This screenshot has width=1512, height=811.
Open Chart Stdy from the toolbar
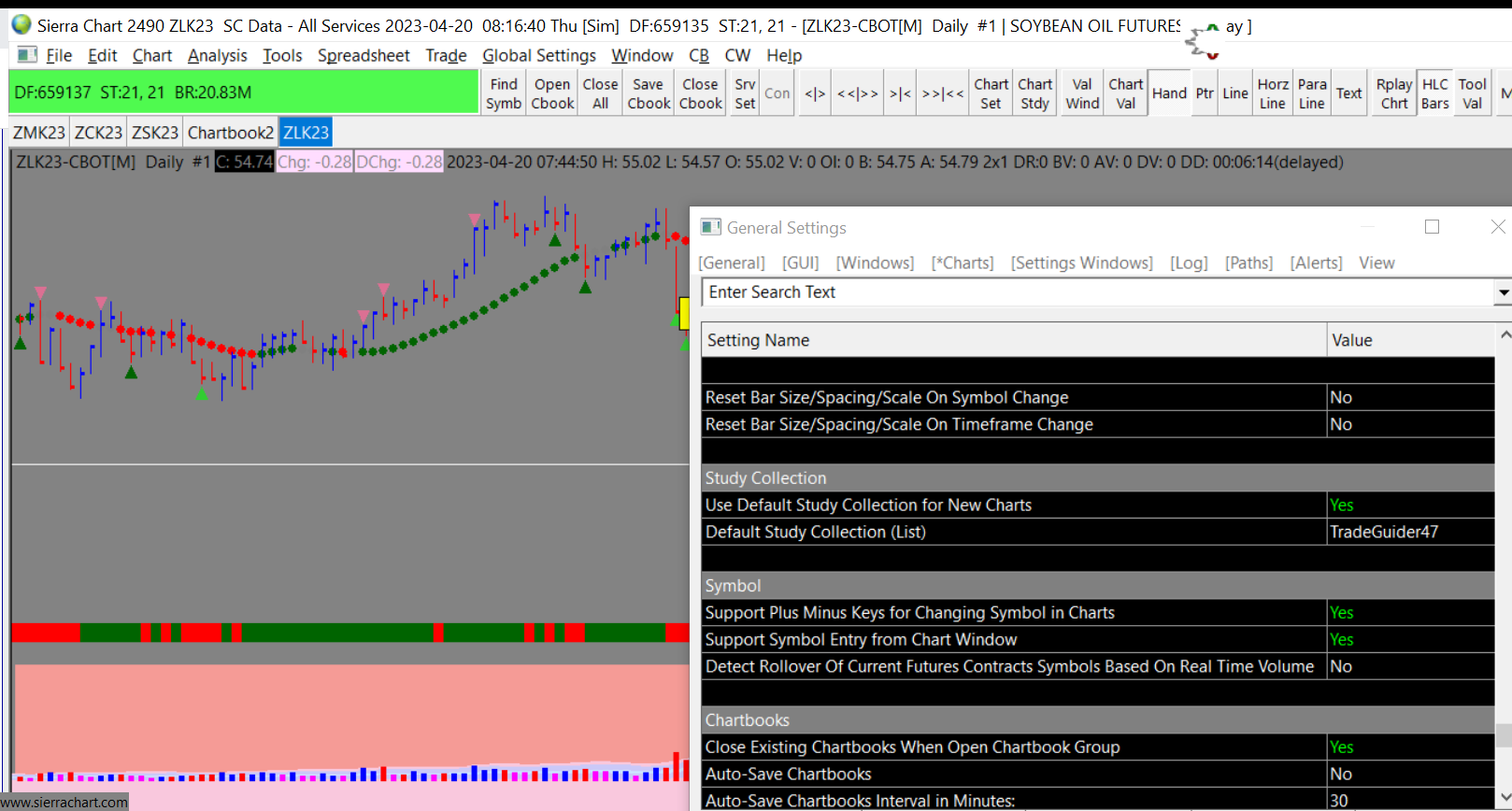(x=1034, y=93)
